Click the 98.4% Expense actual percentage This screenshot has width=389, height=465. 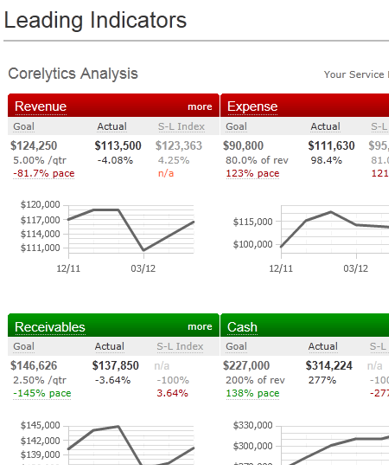click(x=326, y=160)
